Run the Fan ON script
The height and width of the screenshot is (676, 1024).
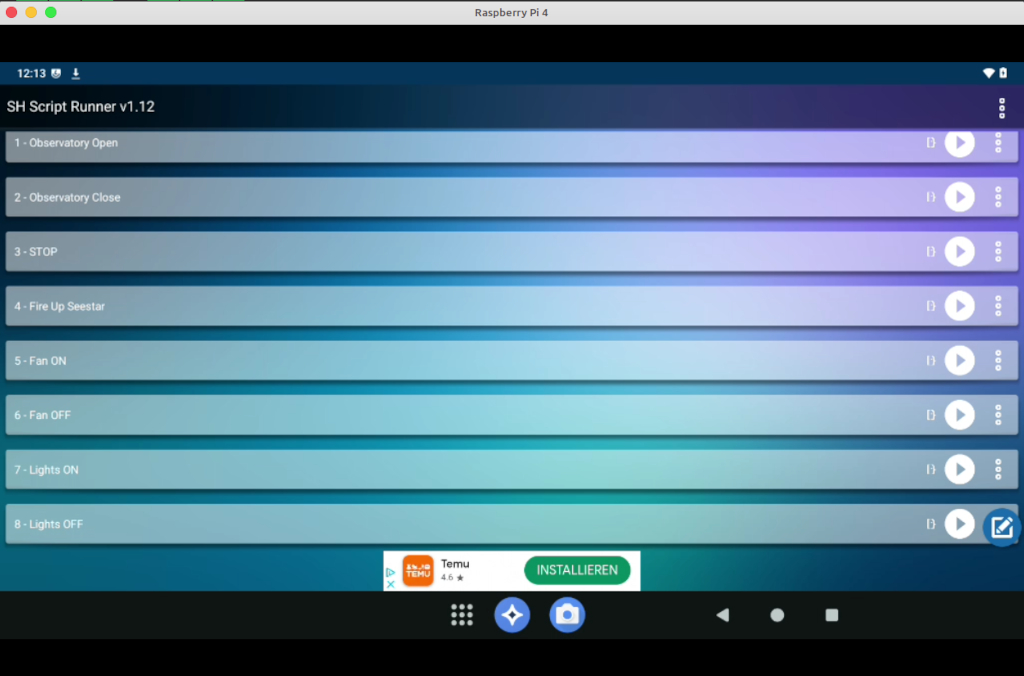tap(959, 360)
